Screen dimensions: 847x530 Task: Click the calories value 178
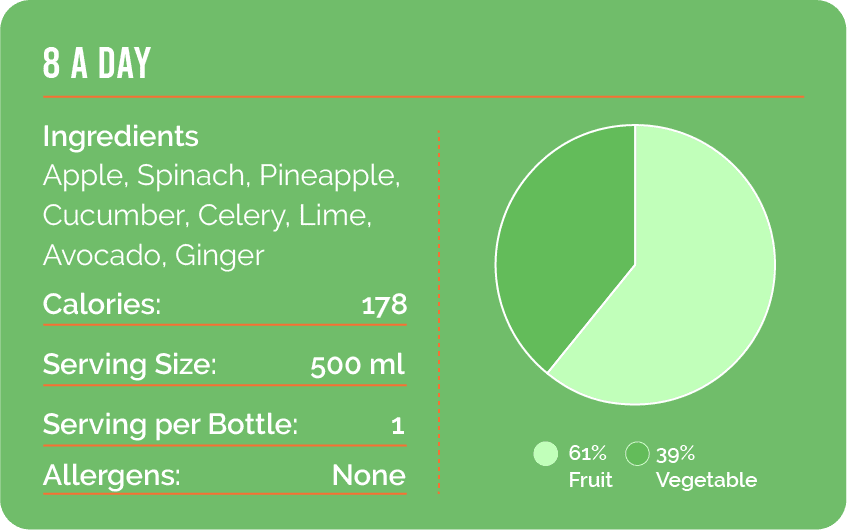point(384,304)
